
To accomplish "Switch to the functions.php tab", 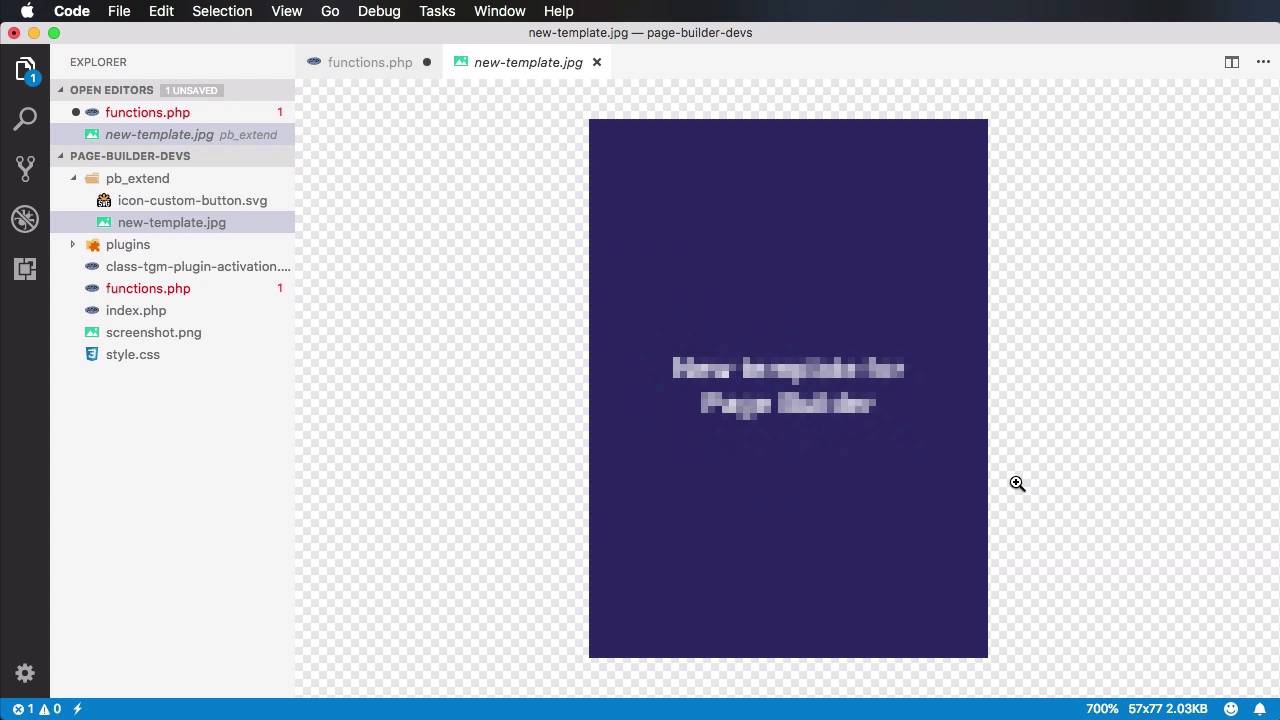I will pyautogui.click(x=369, y=62).
